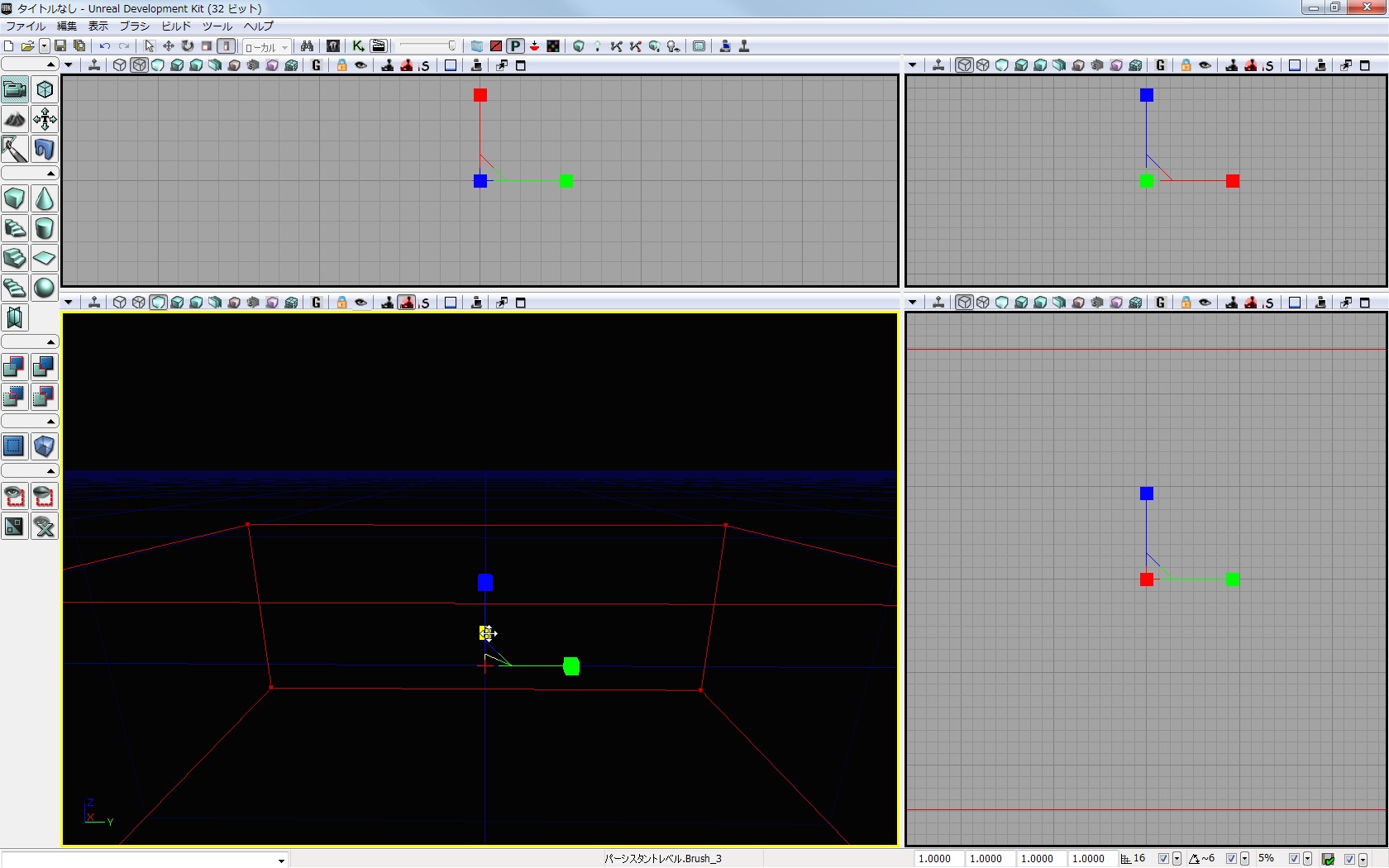1389x868 pixels.
Task: Click the main toolbar slider handle
Action: [451, 46]
